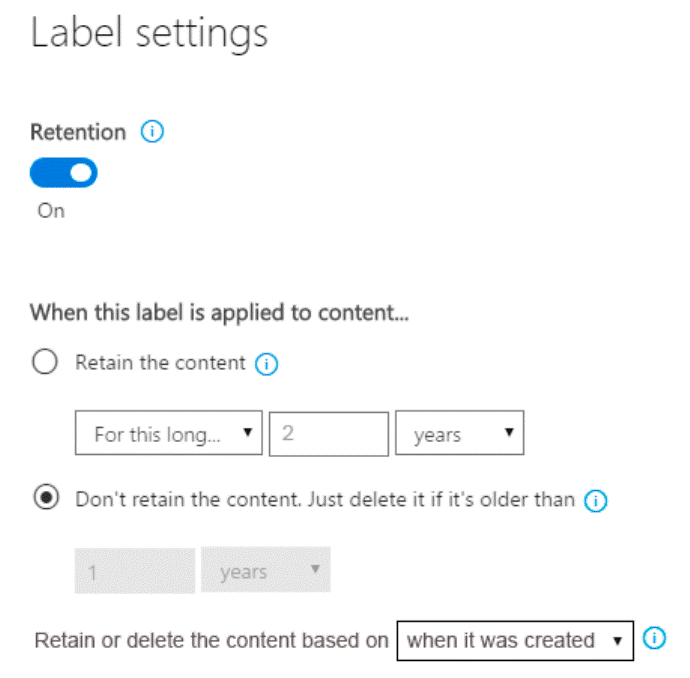Select the 'Don't retain the content' radio button

point(45,500)
